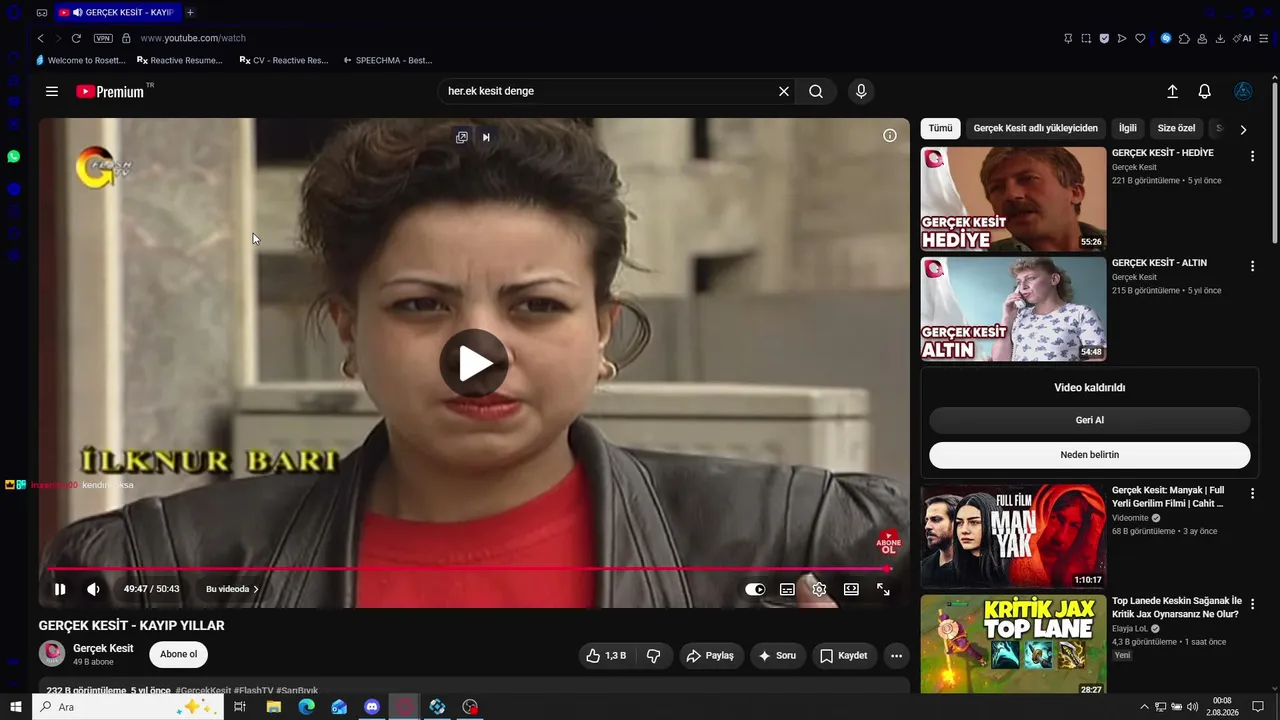Bookmark page with the heart icon

click(x=1140, y=38)
